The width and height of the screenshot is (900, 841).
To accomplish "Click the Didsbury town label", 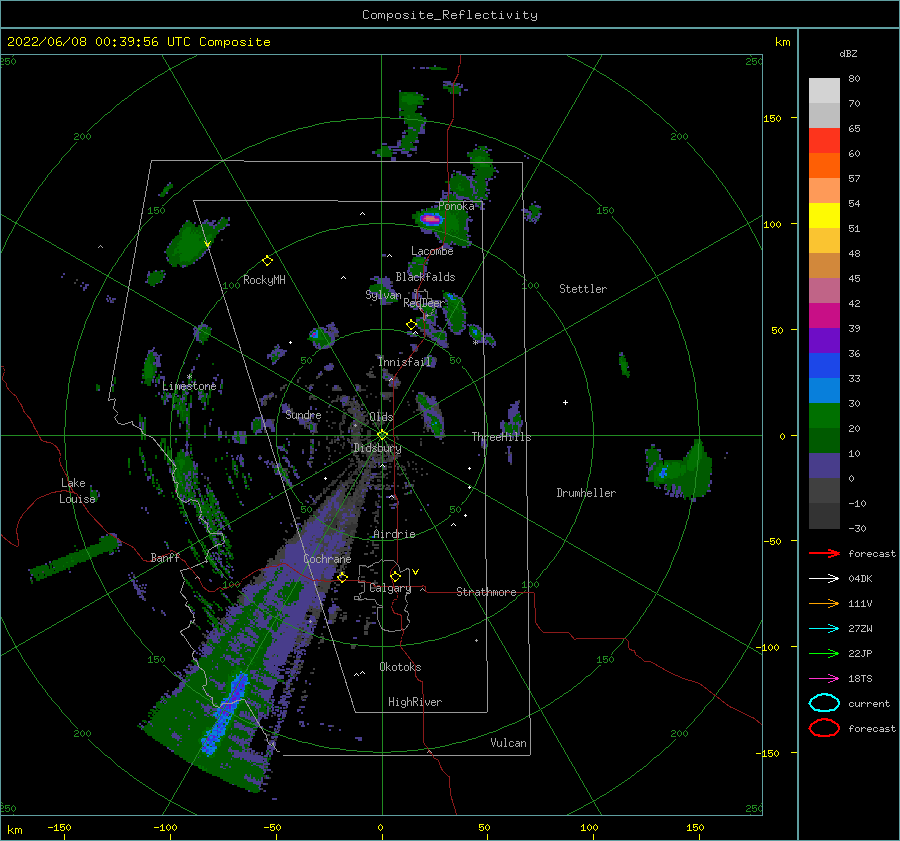I will 377,448.
